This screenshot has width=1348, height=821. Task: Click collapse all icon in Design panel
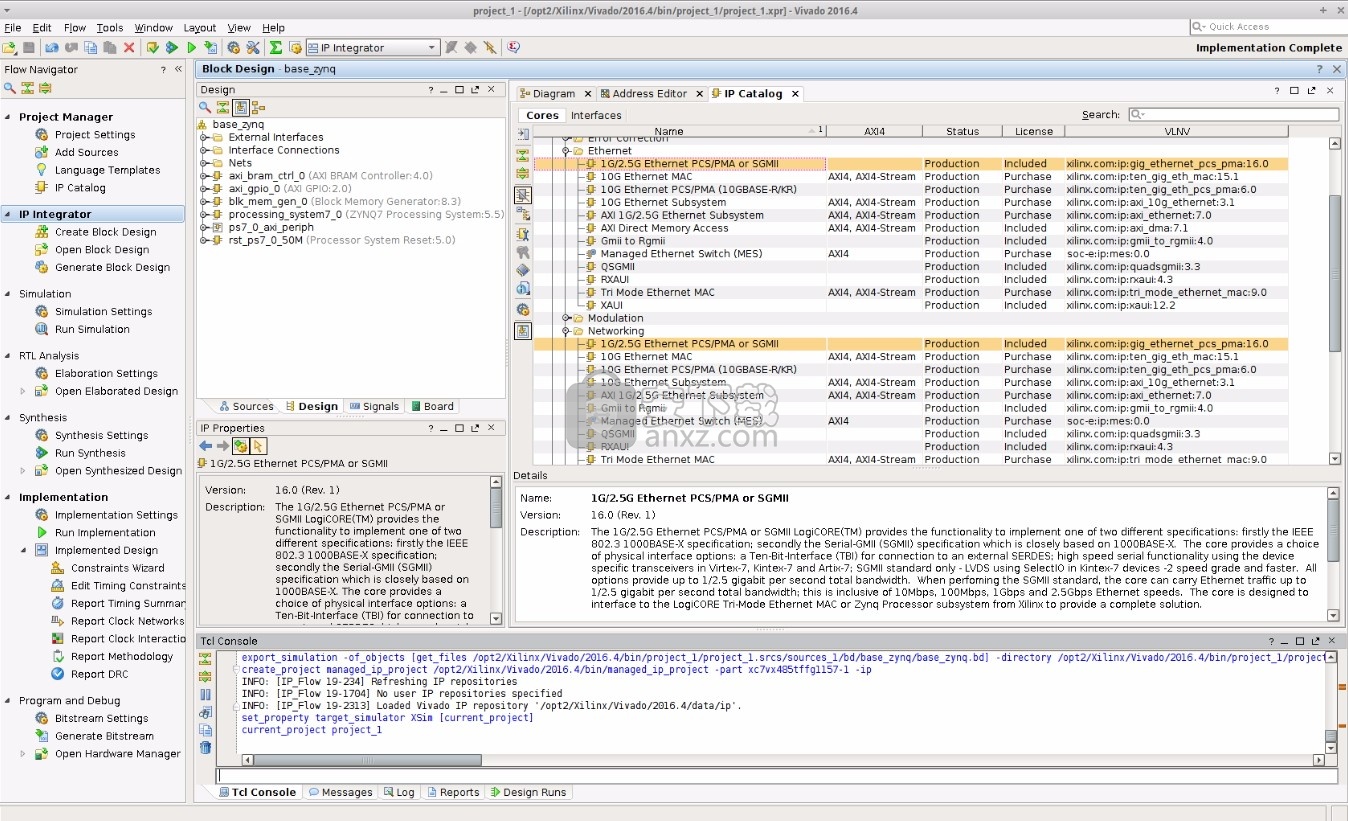tap(223, 107)
